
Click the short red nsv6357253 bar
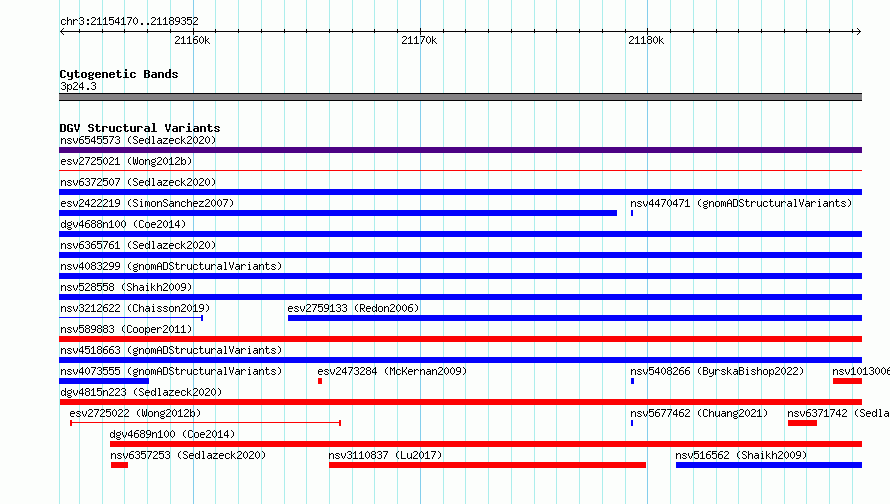coord(119,465)
